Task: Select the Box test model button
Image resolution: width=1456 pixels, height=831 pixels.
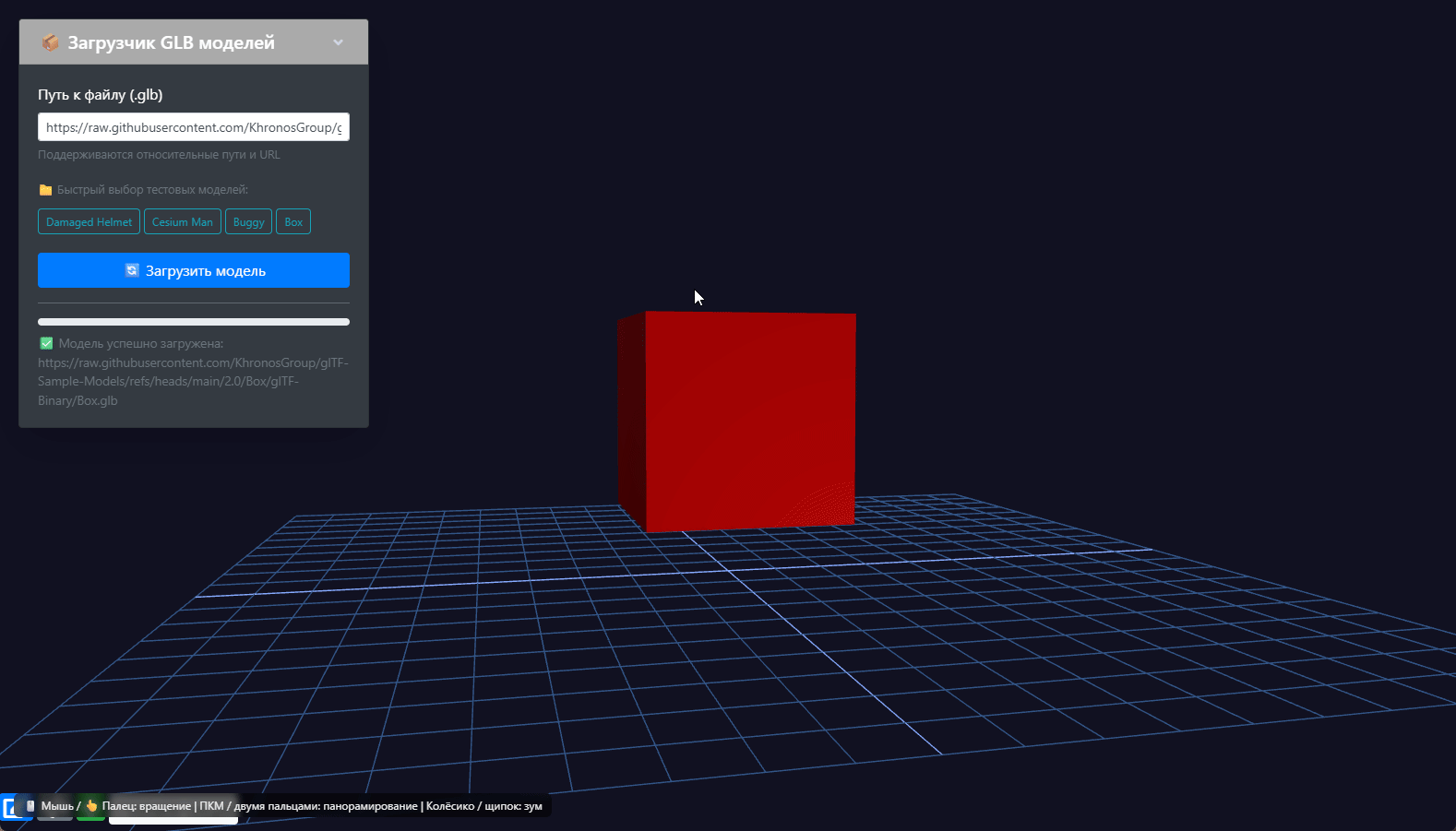Action: pos(293,222)
